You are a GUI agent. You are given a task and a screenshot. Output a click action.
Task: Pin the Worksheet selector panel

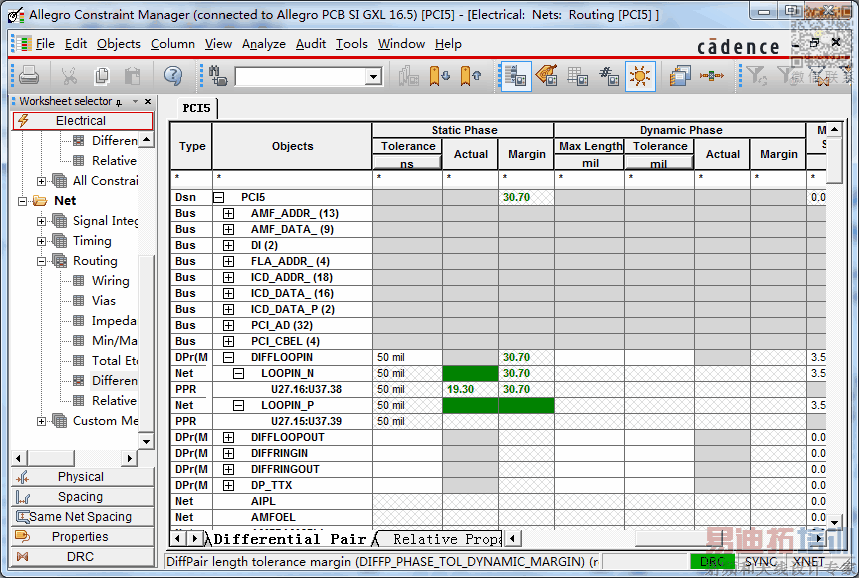point(119,102)
